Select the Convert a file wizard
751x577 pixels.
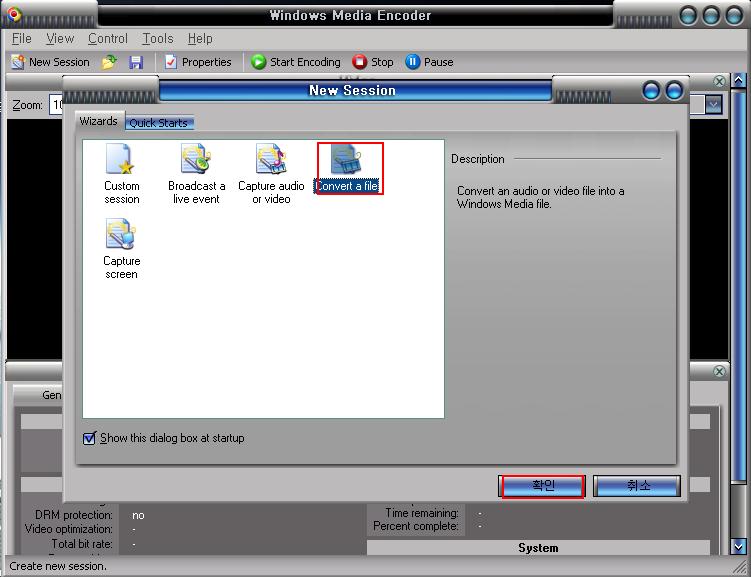tap(347, 168)
